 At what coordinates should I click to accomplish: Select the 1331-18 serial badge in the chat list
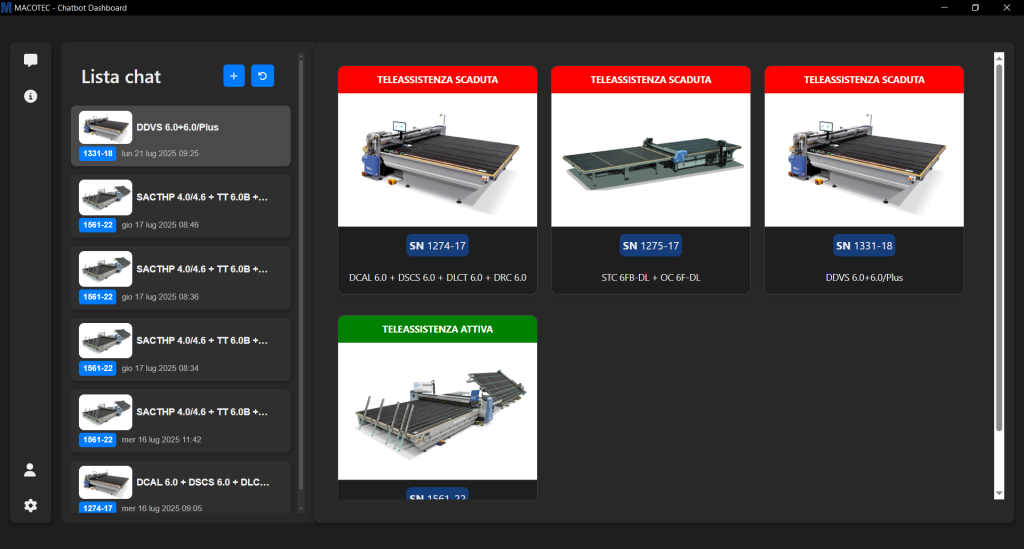tap(98, 153)
